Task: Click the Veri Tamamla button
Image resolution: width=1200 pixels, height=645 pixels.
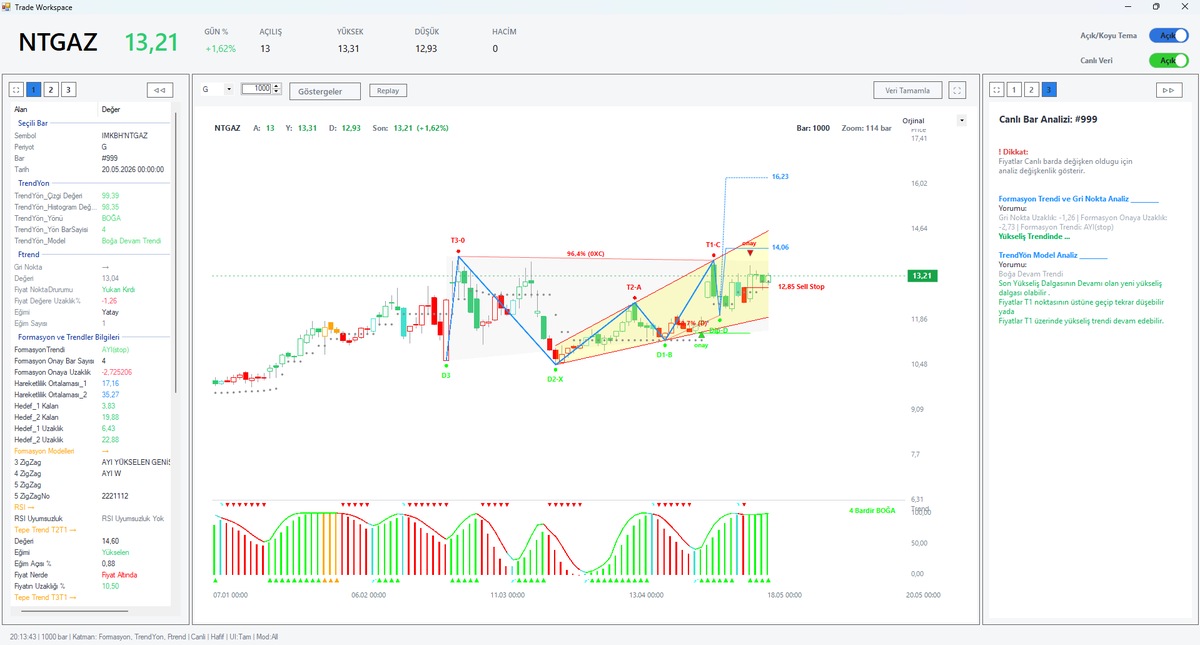Action: pos(908,90)
